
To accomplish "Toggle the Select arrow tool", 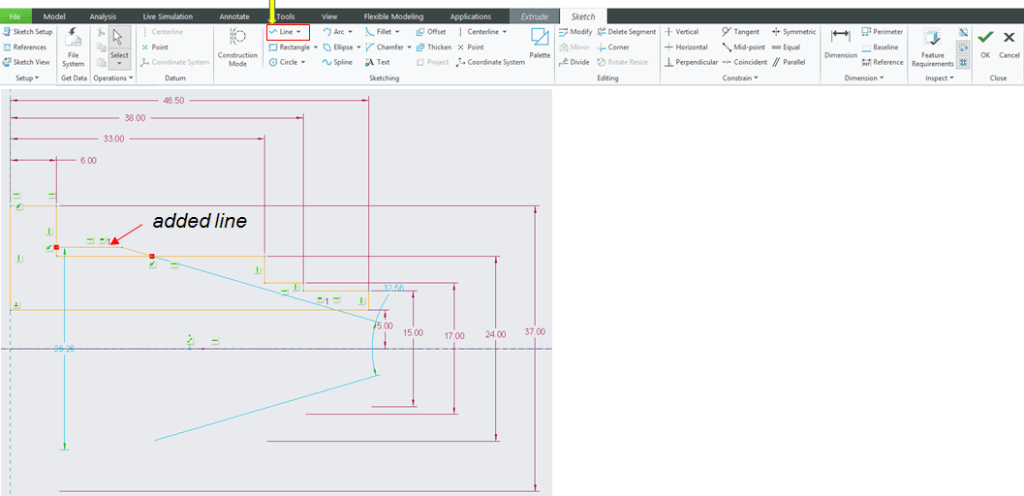I will click(119, 37).
